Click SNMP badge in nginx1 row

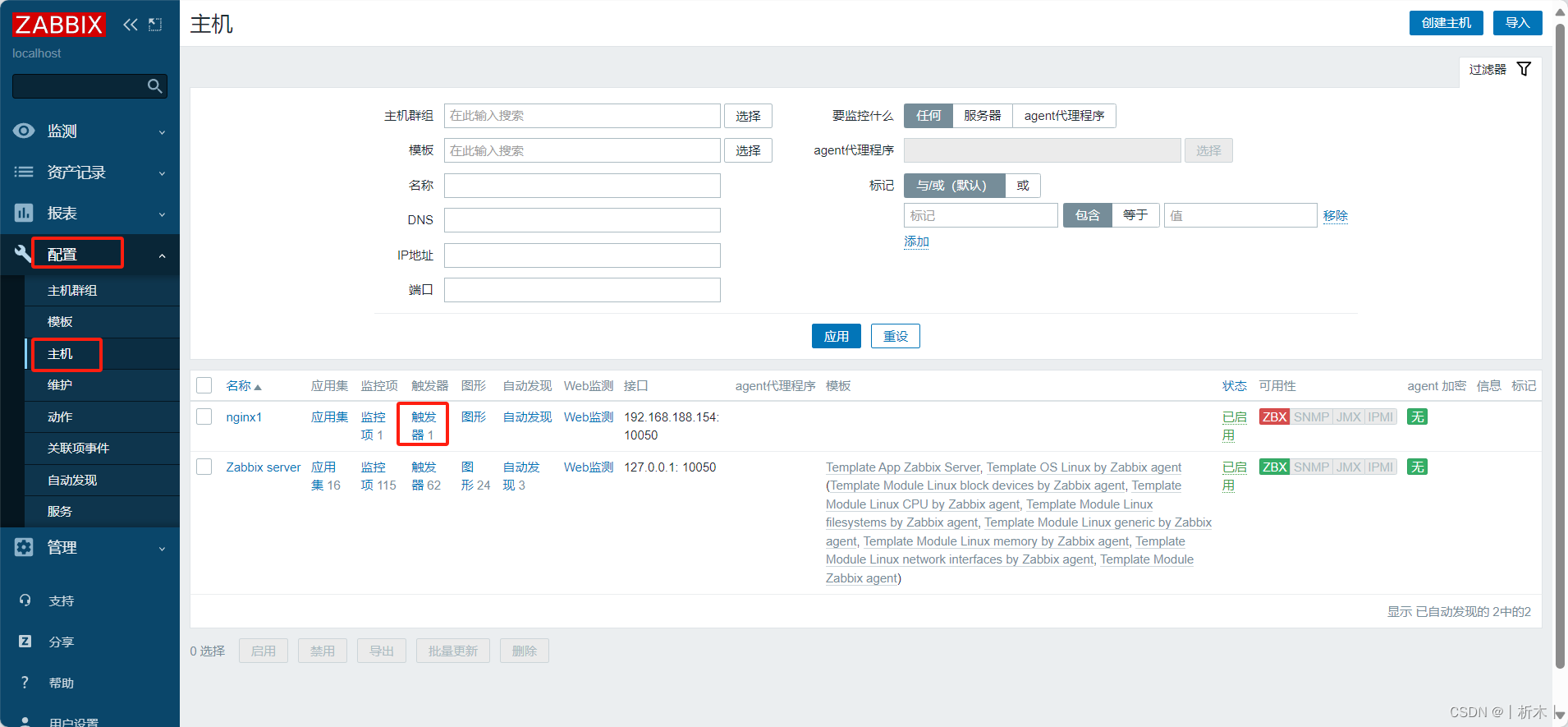[x=1311, y=417]
